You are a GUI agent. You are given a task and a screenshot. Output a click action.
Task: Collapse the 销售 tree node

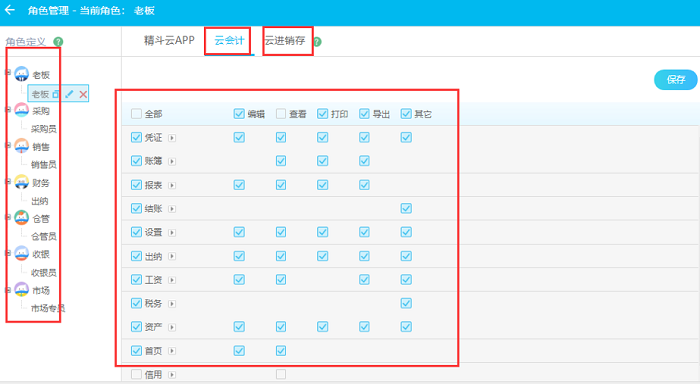[x=8, y=145]
